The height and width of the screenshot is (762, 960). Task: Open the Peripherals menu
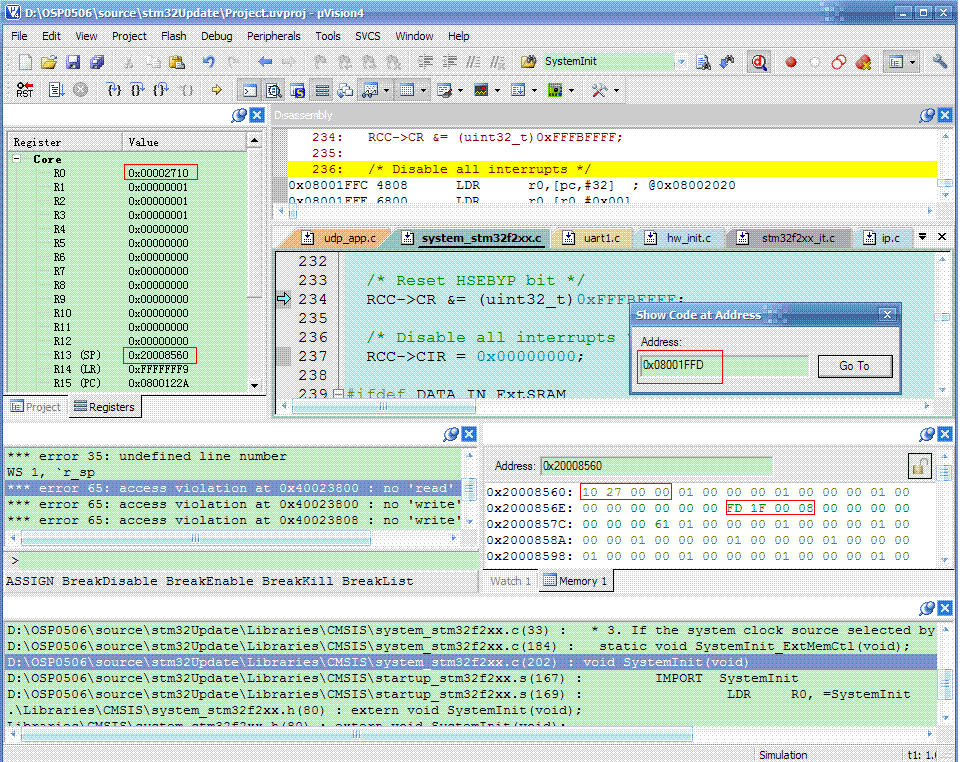pyautogui.click(x=273, y=36)
